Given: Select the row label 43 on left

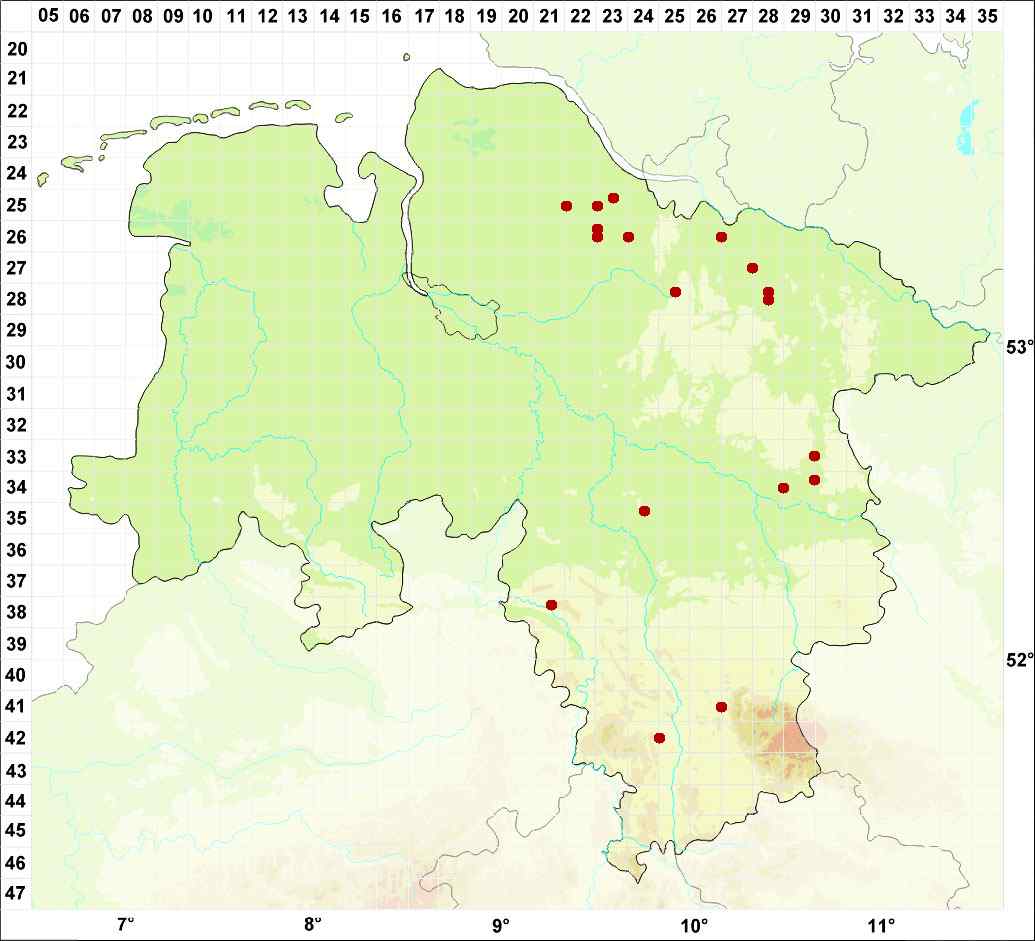Looking at the screenshot, I should [x=17, y=770].
